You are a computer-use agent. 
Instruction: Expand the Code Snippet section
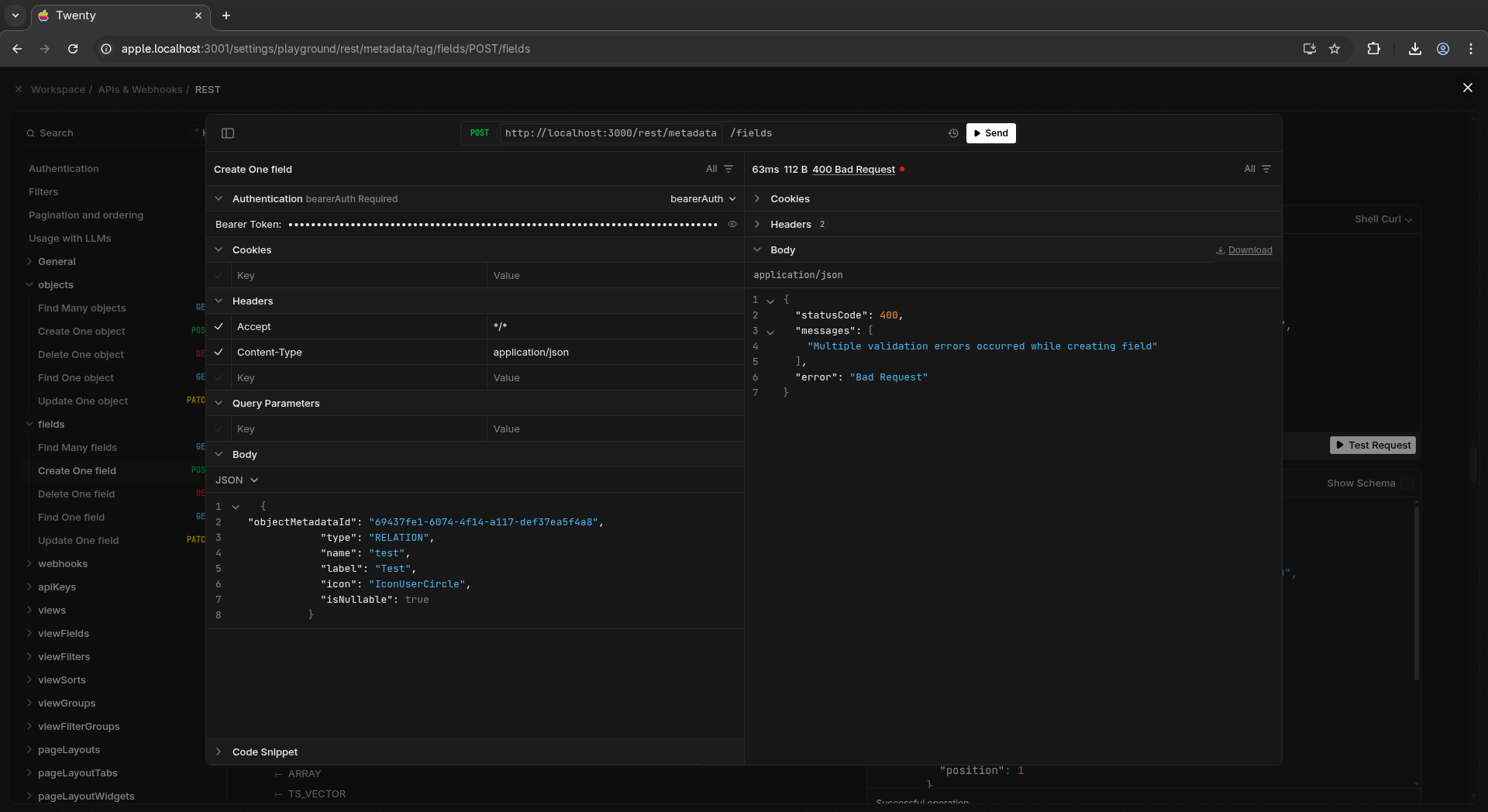[x=264, y=752]
